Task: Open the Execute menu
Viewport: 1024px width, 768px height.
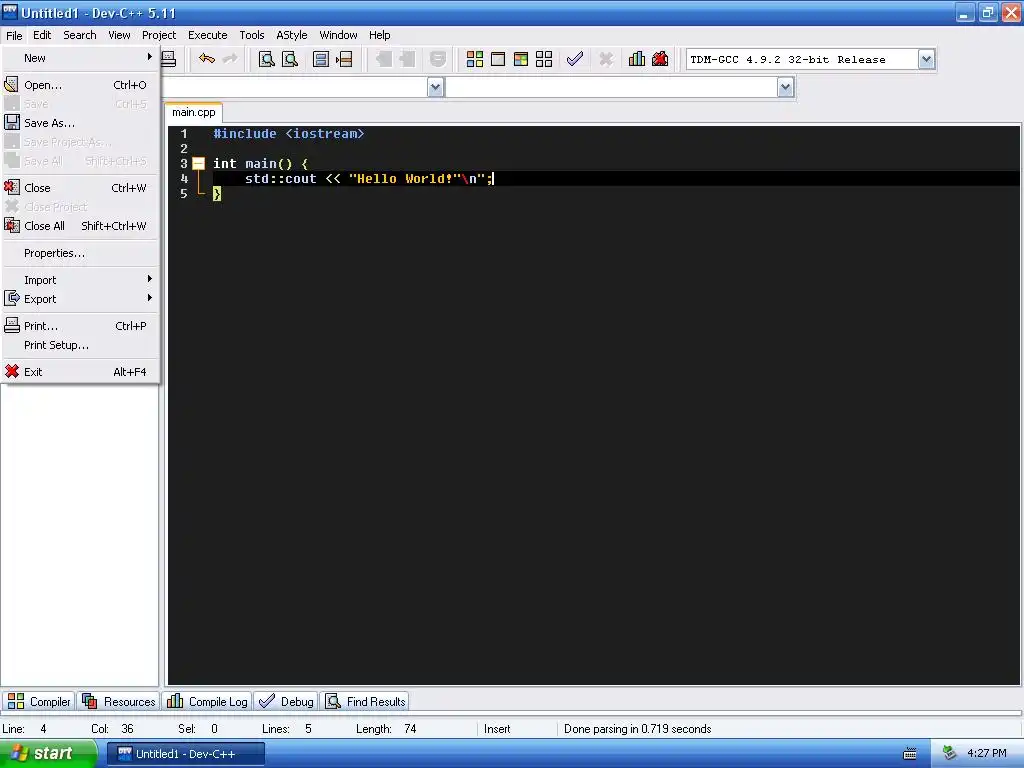Action: [208, 35]
